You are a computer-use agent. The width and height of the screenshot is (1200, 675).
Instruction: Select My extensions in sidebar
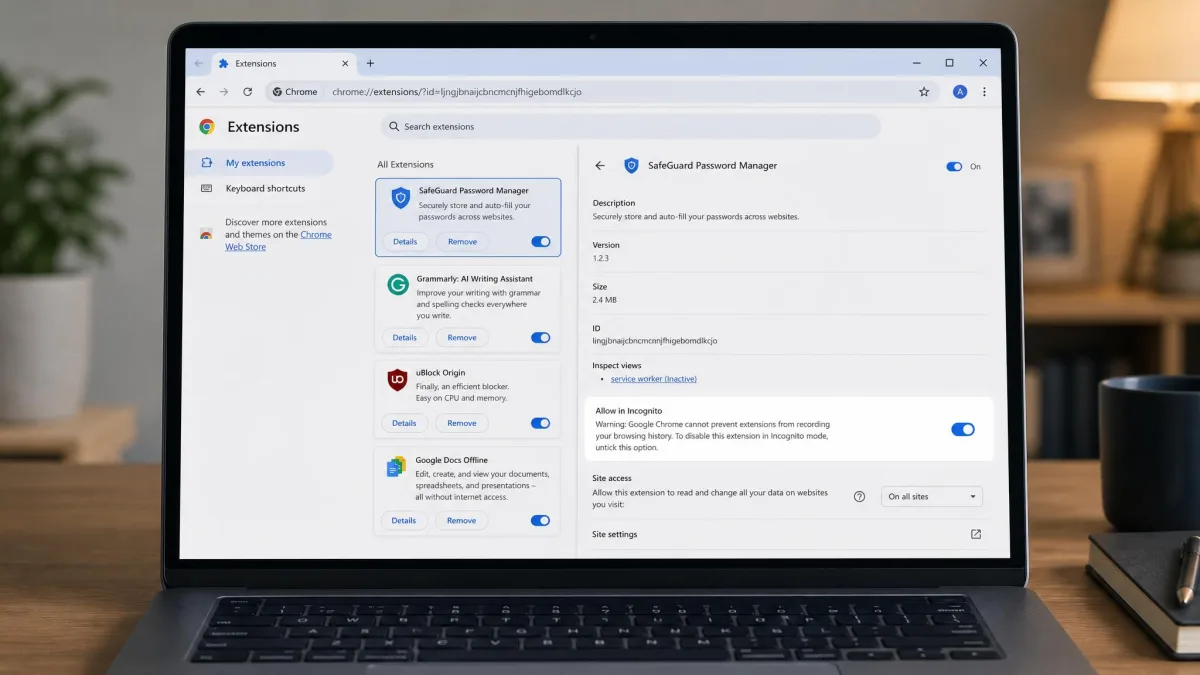pyautogui.click(x=260, y=163)
